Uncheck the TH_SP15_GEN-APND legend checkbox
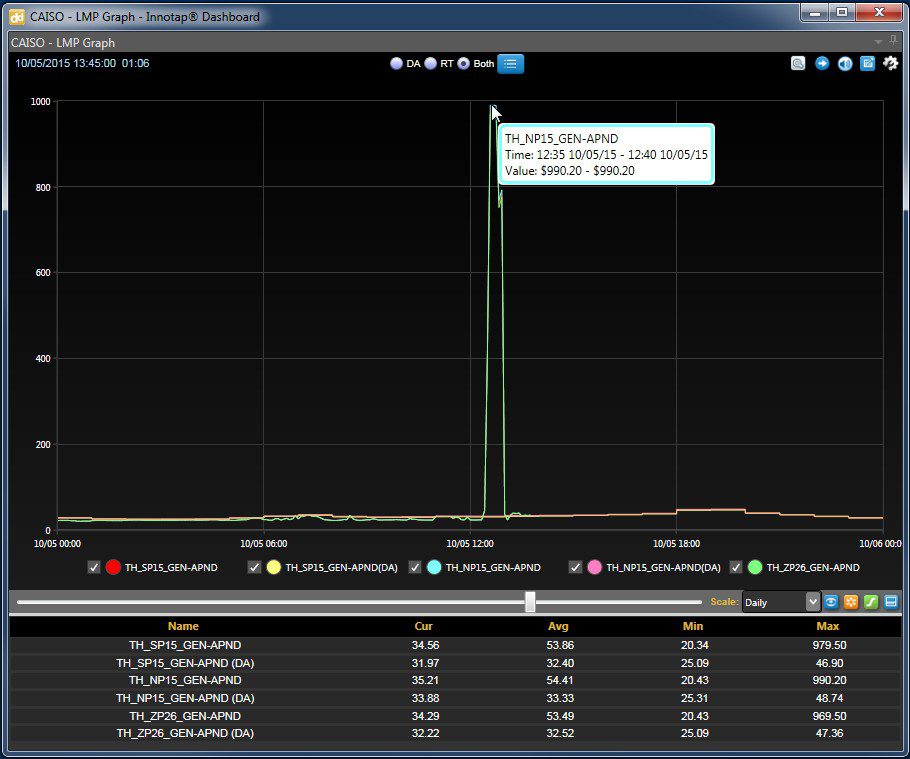Screen dimensions: 910x759 point(94,568)
